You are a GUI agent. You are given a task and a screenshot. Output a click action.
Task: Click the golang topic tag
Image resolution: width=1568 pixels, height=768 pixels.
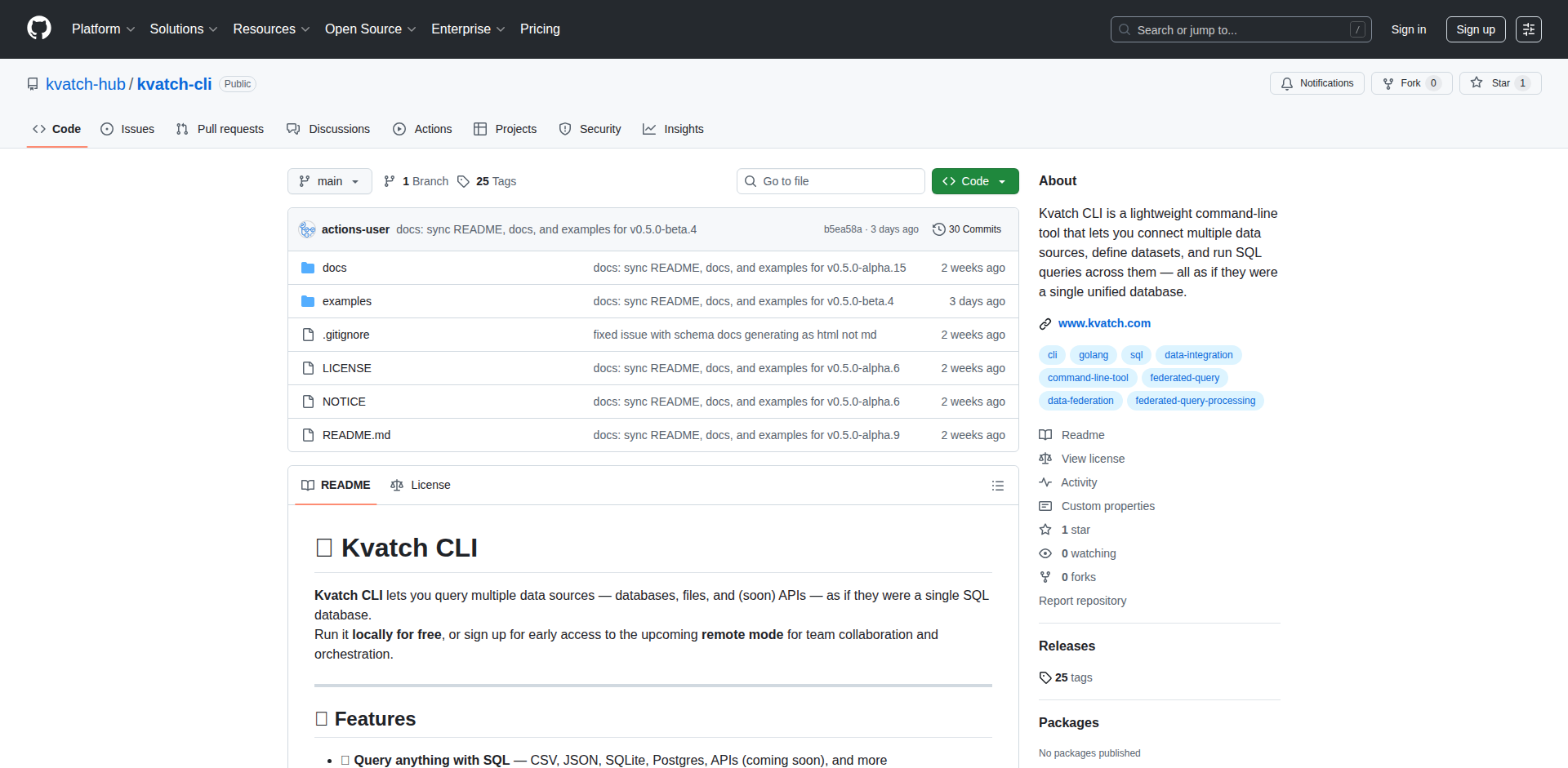pyautogui.click(x=1094, y=355)
